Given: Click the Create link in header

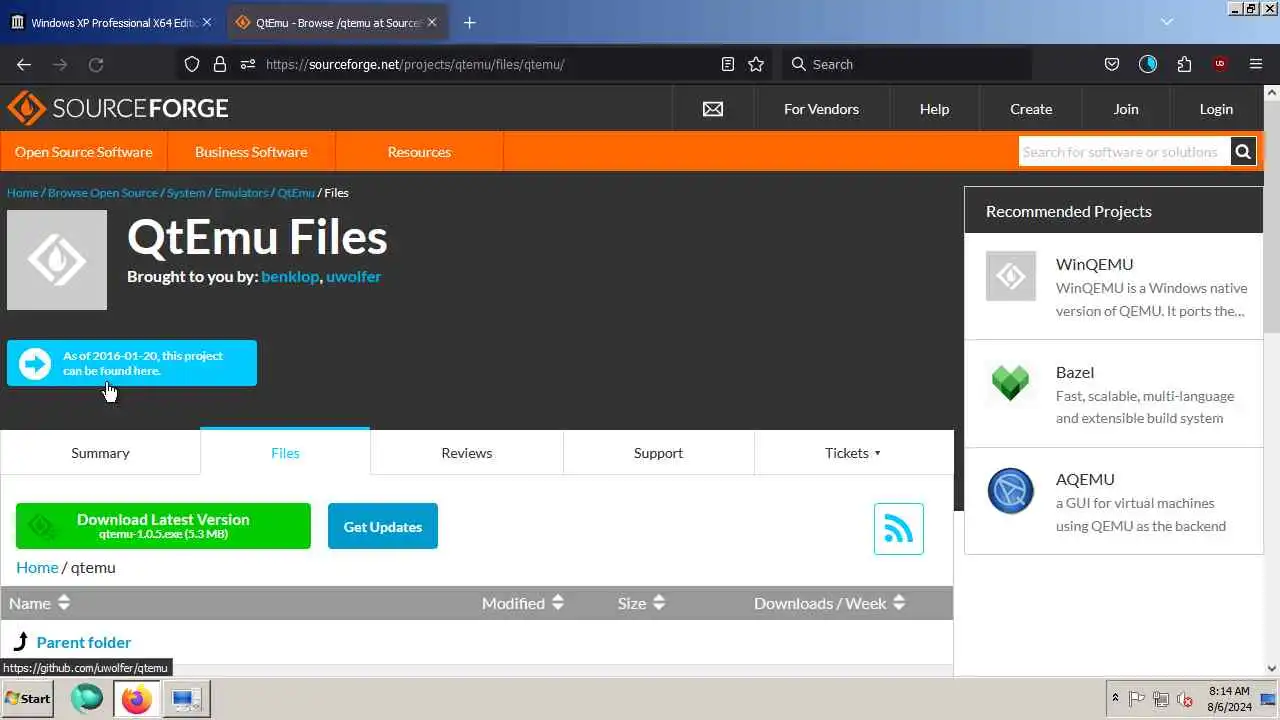Looking at the screenshot, I should (x=1031, y=109).
